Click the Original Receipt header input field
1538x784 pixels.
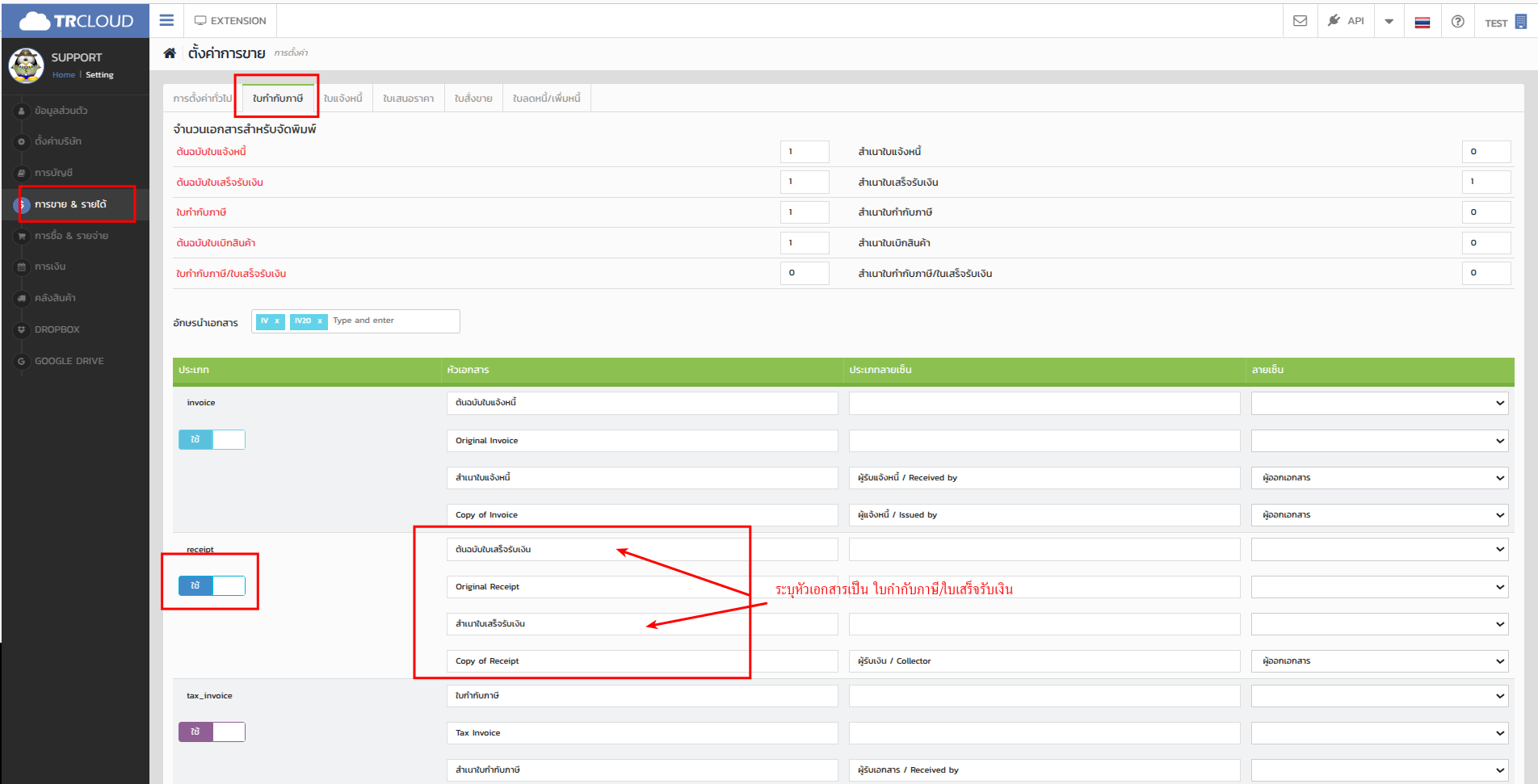641,587
